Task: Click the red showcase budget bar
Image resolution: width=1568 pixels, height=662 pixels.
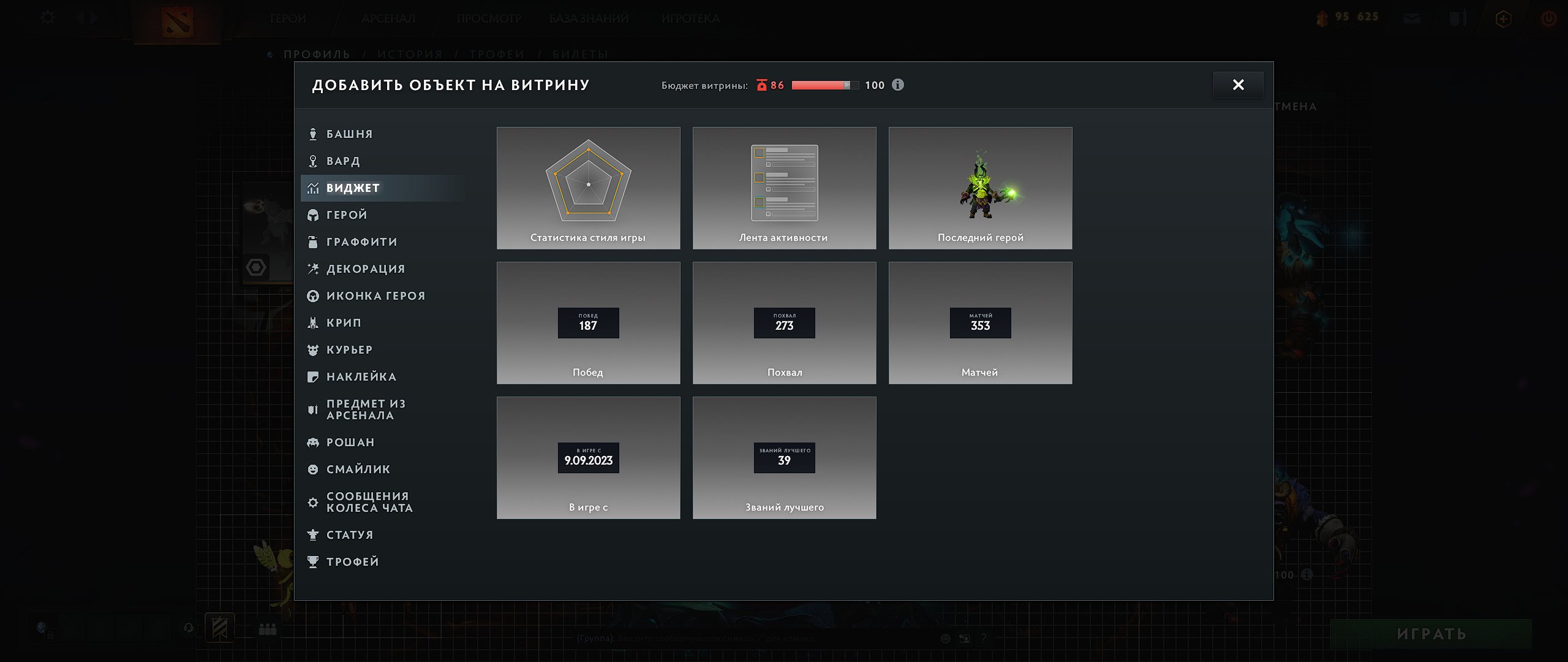Action: 825,85
